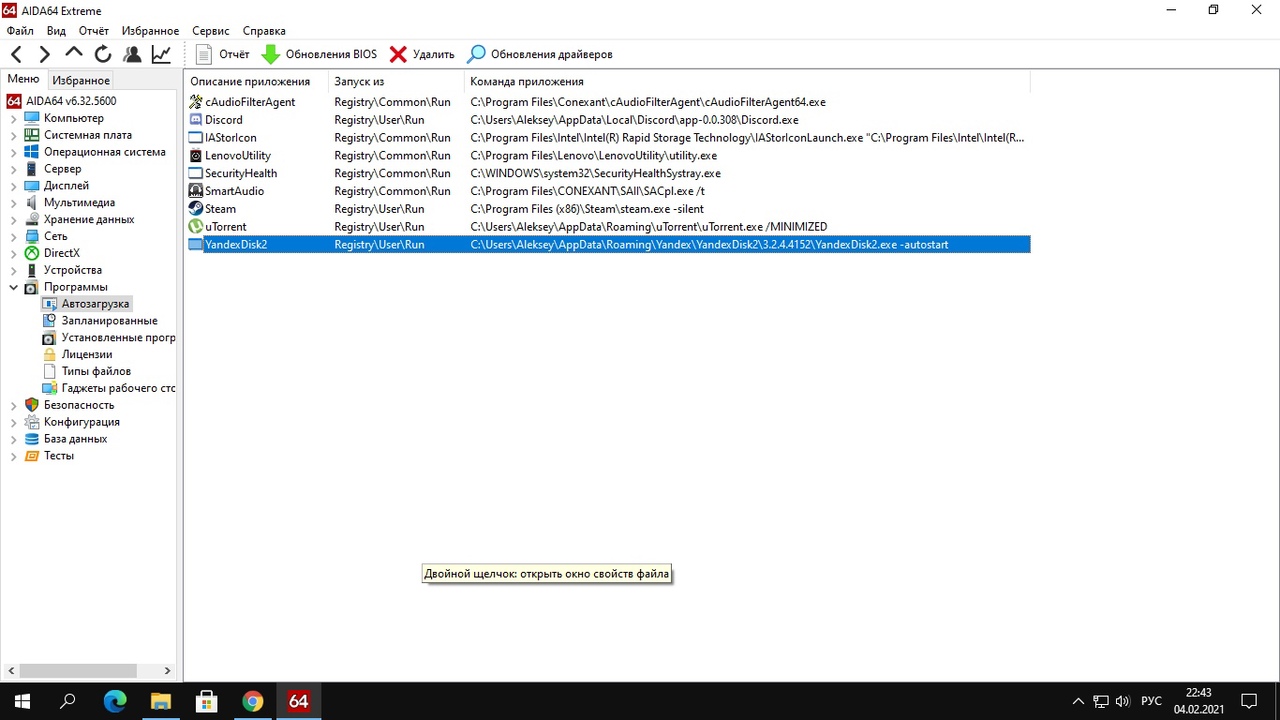The height and width of the screenshot is (720, 1280).
Task: Switch to the Меню tab
Action: click(23, 80)
